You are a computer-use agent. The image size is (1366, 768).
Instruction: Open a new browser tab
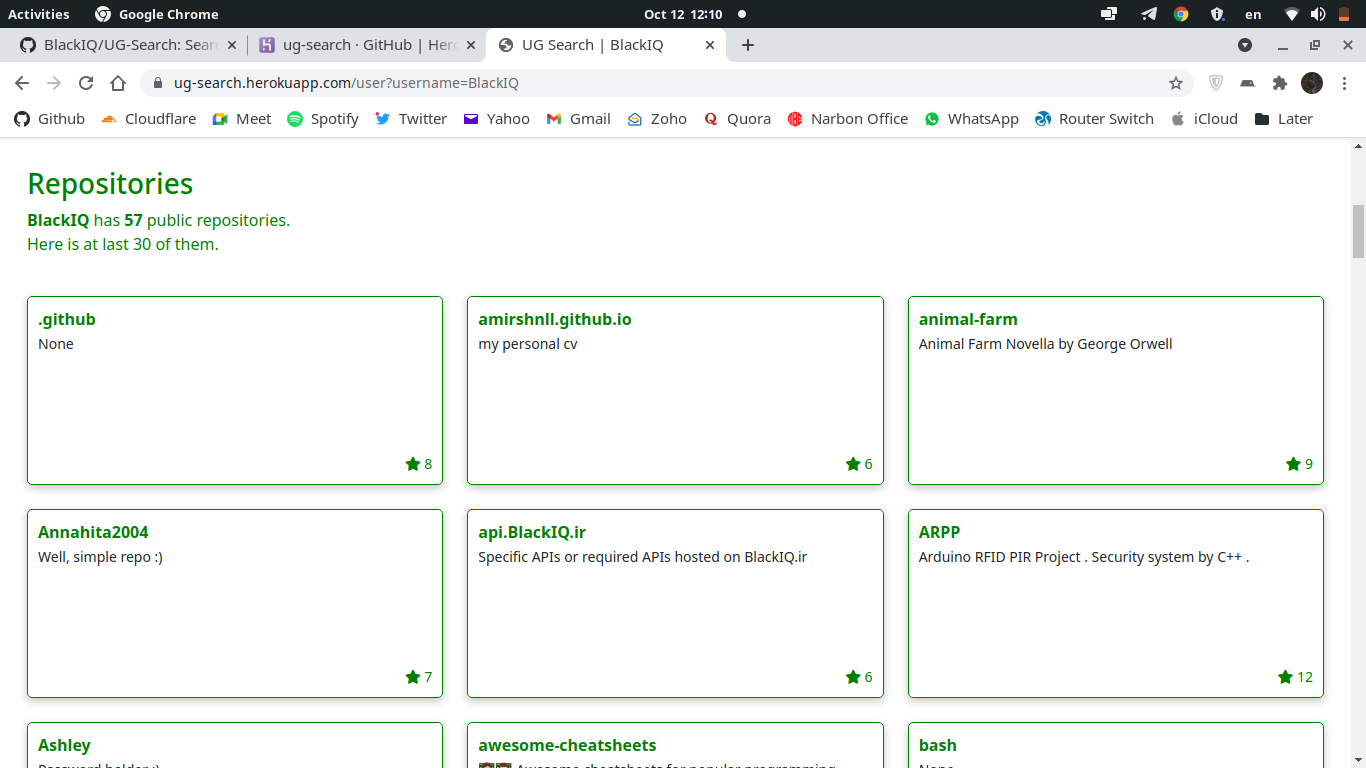pos(748,45)
